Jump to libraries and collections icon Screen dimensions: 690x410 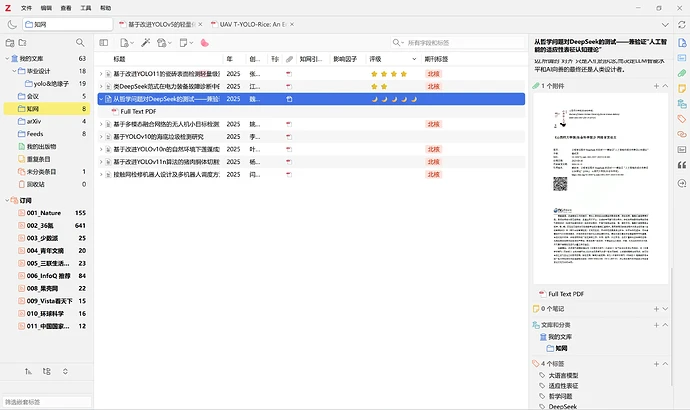(x=682, y=104)
